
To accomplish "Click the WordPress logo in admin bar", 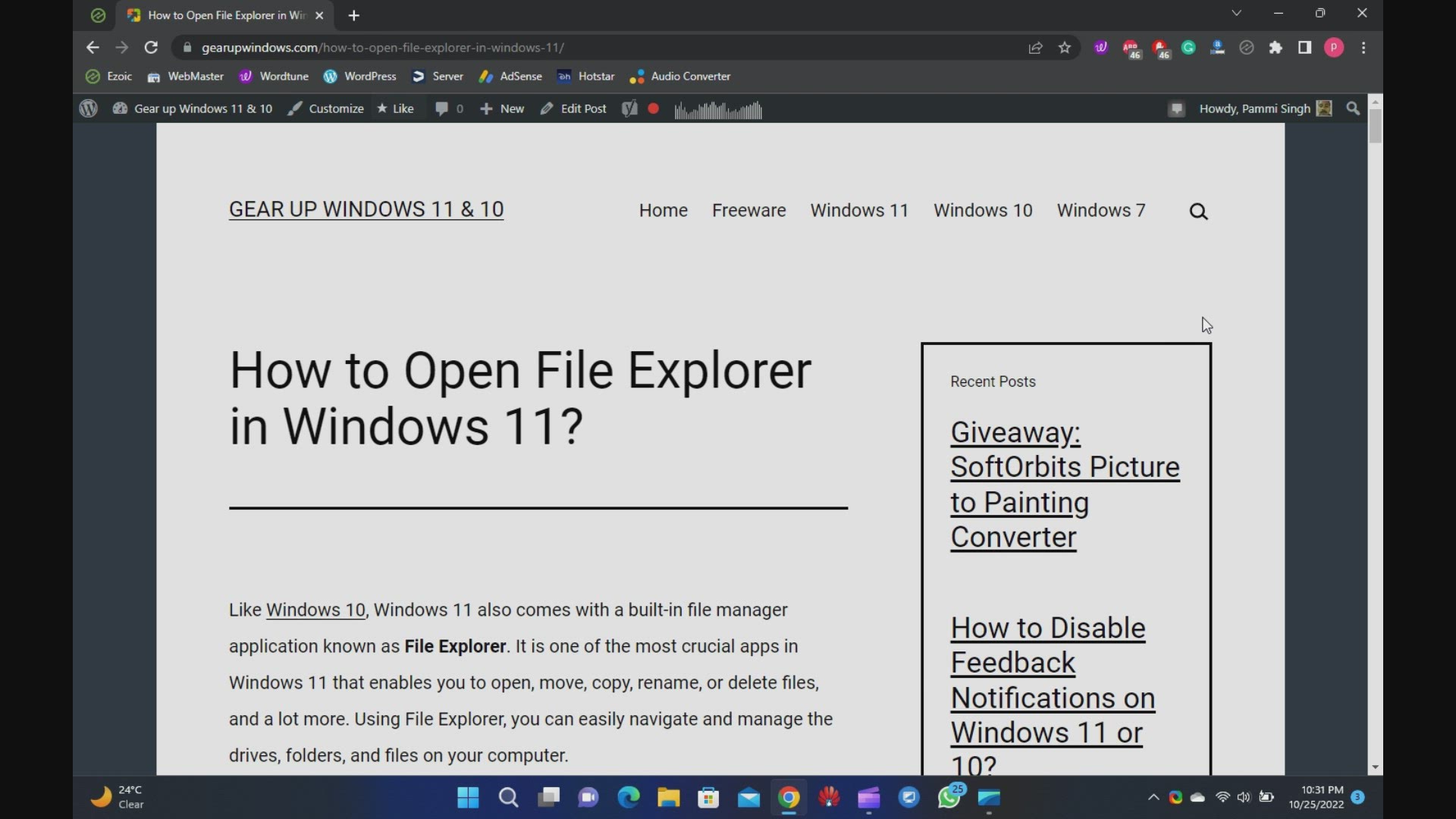I will tap(89, 109).
